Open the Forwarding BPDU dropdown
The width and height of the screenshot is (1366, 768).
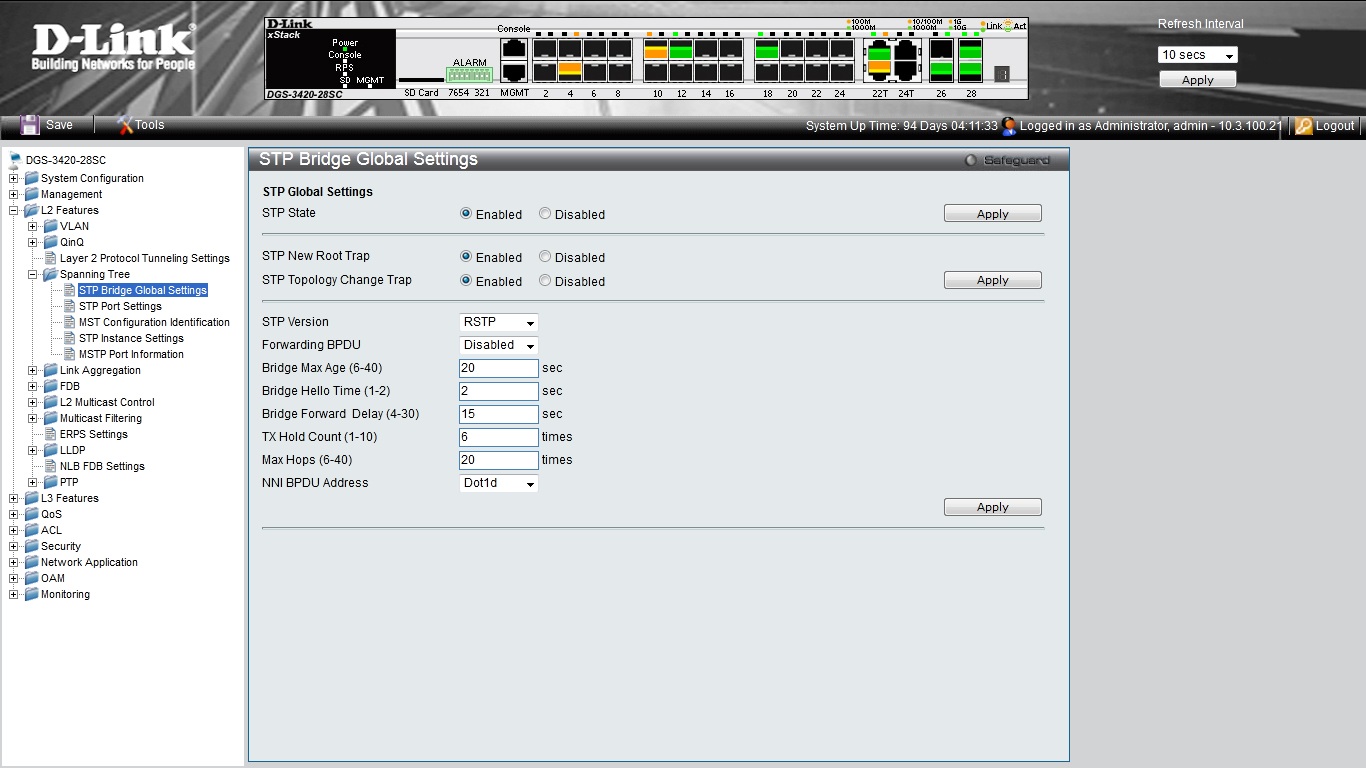click(x=499, y=345)
